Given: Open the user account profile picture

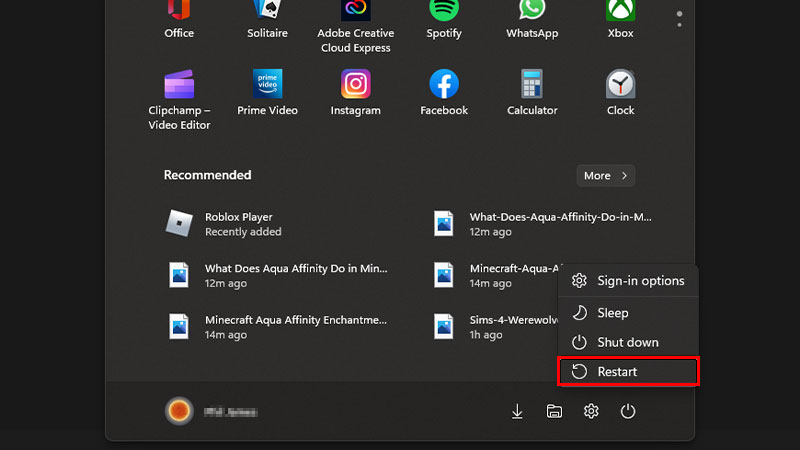Looking at the screenshot, I should coord(179,411).
